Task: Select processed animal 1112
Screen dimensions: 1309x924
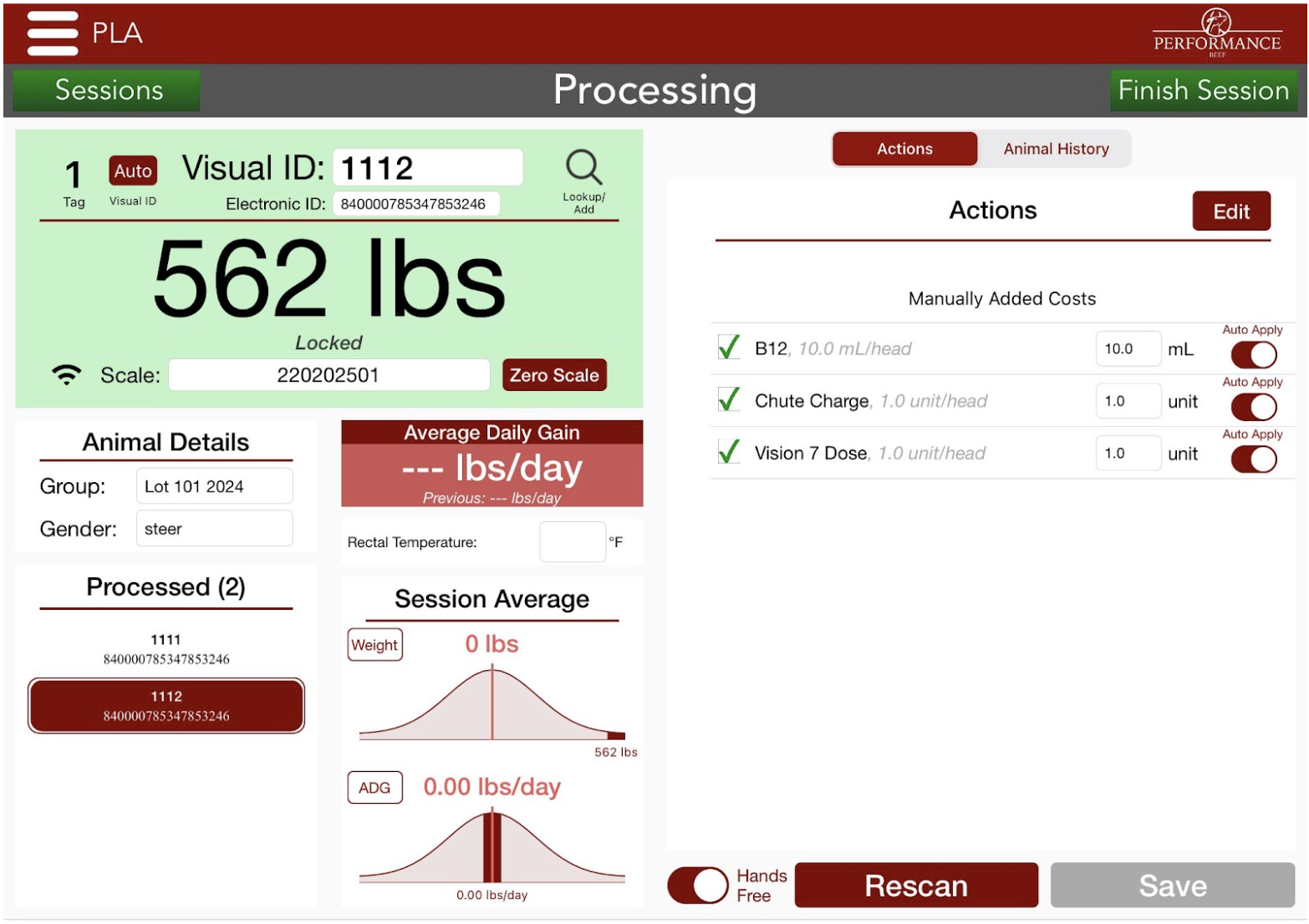Action: 166,706
